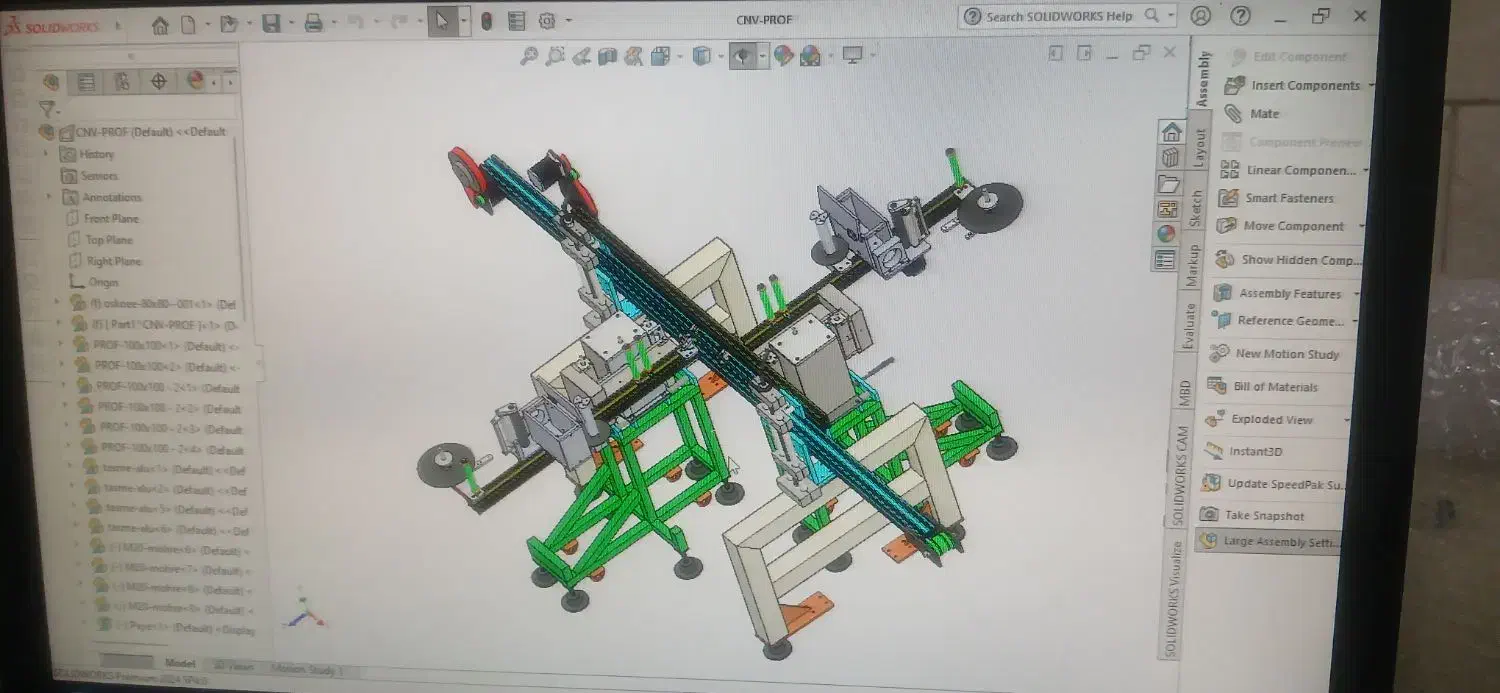Open the Options gear icon
Screen dimensions: 1500x693
pos(547,21)
